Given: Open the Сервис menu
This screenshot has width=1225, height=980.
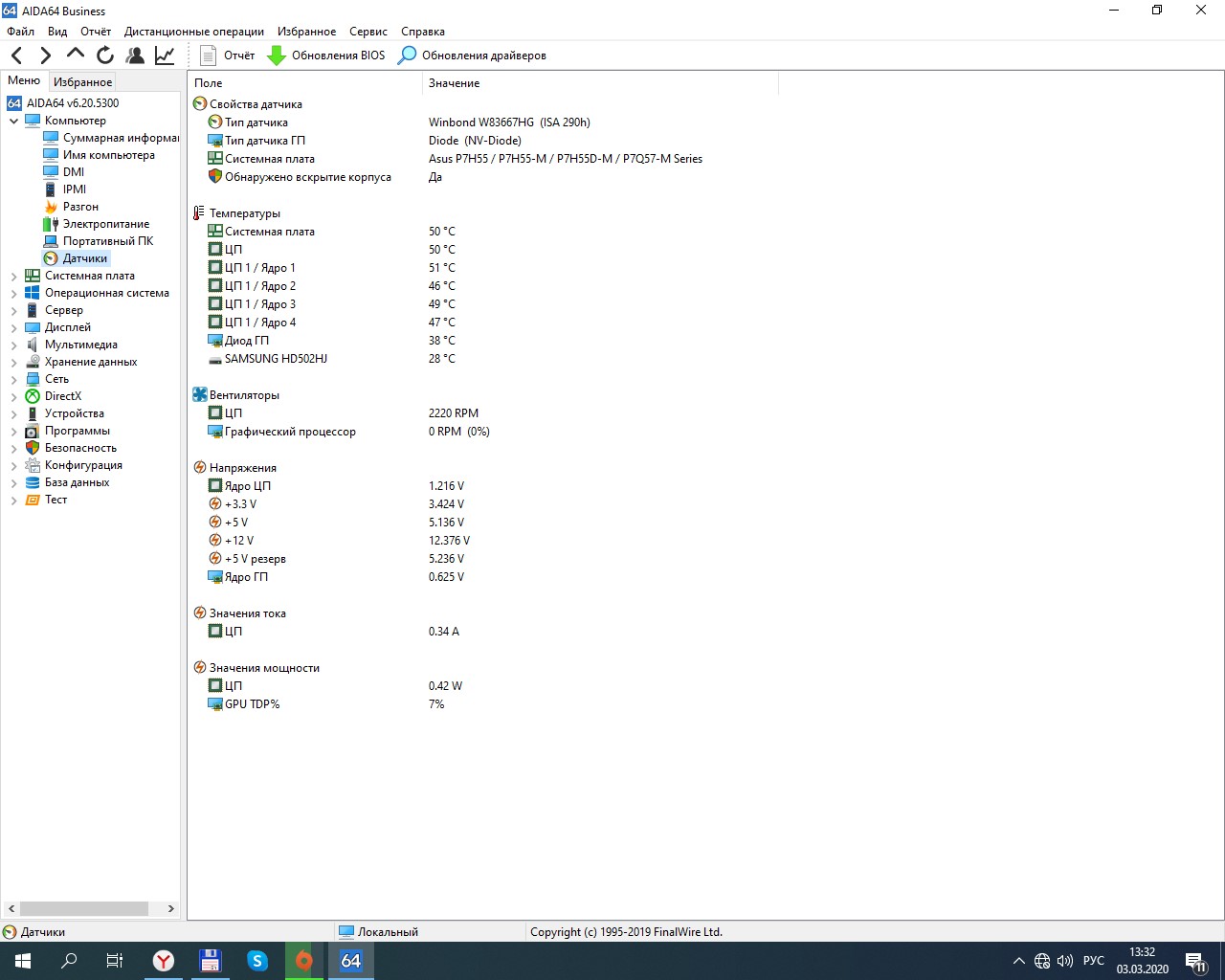Looking at the screenshot, I should [x=368, y=32].
